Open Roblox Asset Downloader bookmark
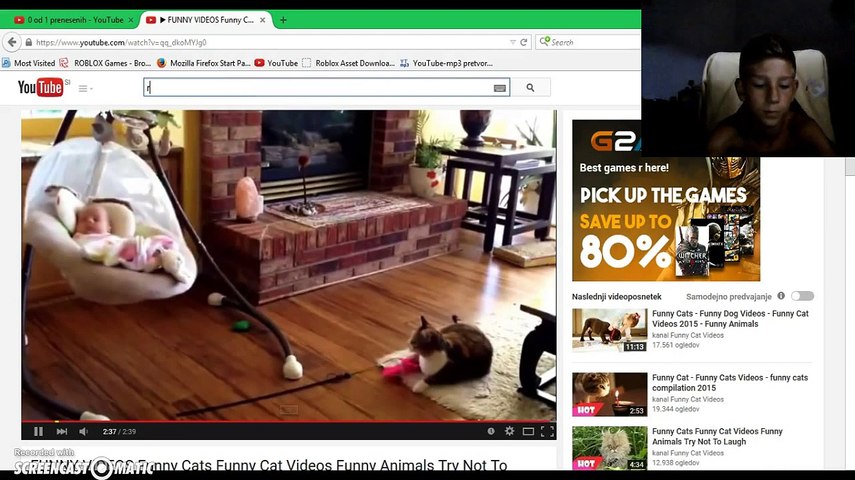 coord(348,63)
